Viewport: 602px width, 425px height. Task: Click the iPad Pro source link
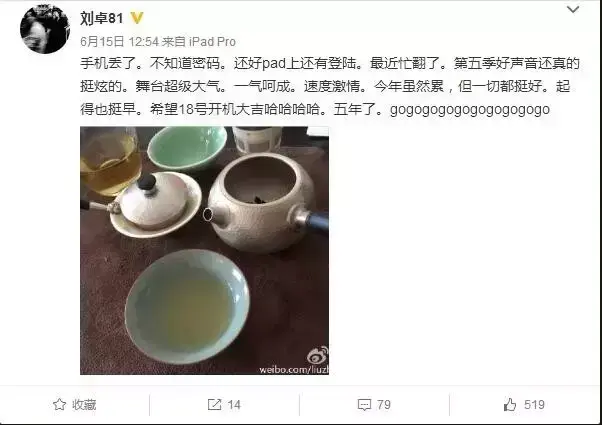[x=212, y=41]
